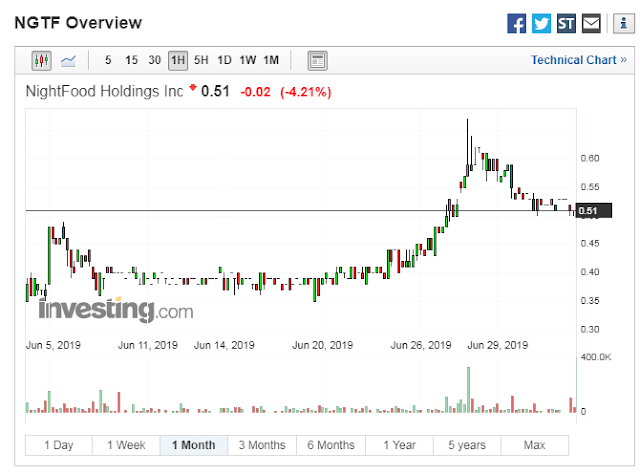The width and height of the screenshot is (640, 474).
Task: Click the candlestick with the highest wick
Action: coord(467,148)
